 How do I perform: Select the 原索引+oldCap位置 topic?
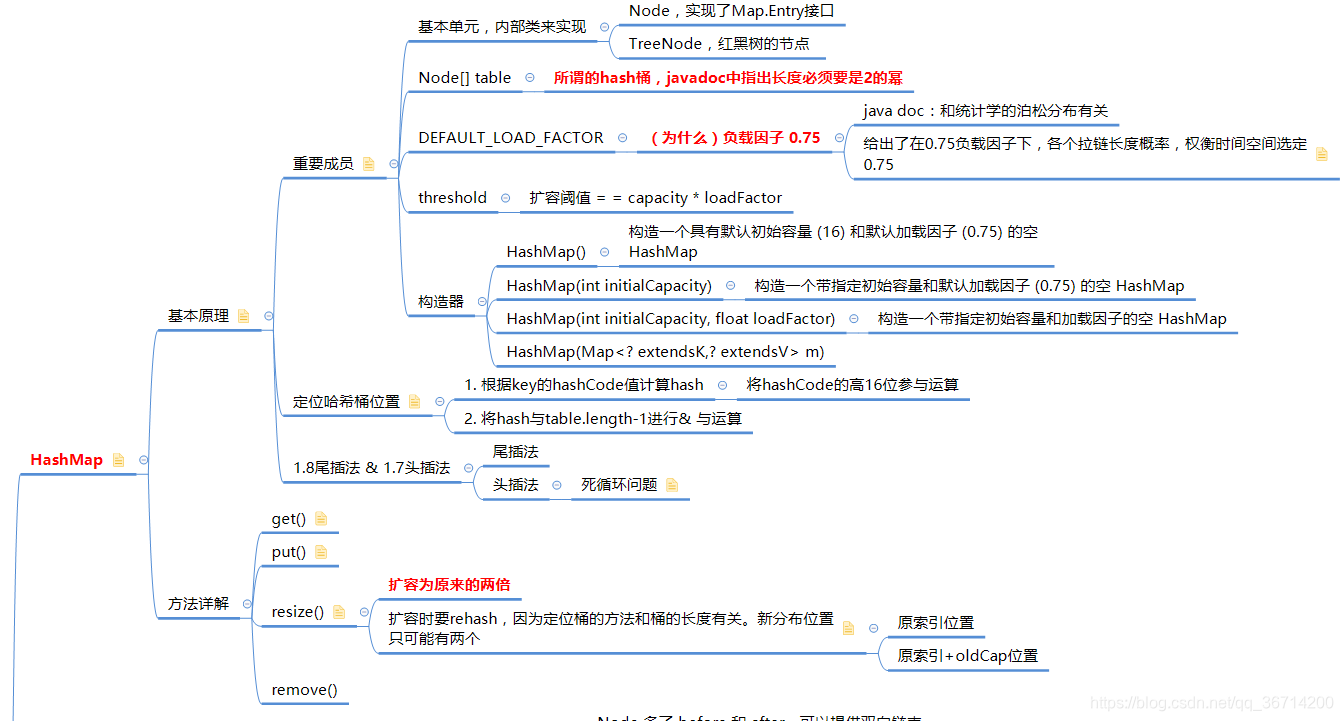968,656
